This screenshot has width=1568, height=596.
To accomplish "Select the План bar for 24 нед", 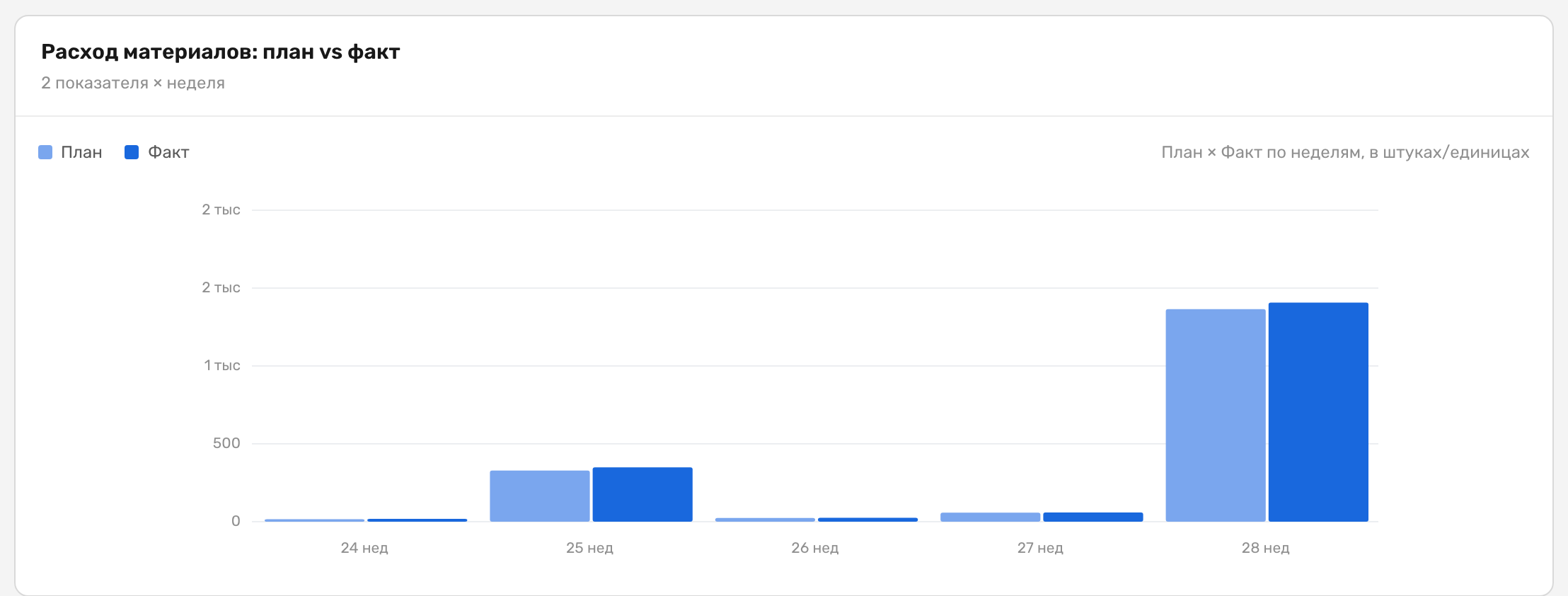I will 315,520.
